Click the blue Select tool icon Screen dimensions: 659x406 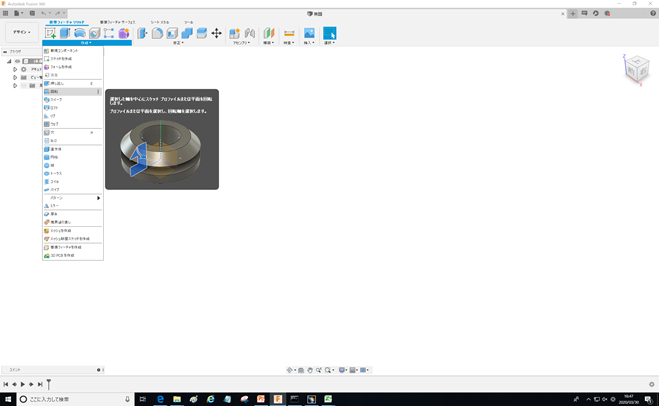pos(330,33)
